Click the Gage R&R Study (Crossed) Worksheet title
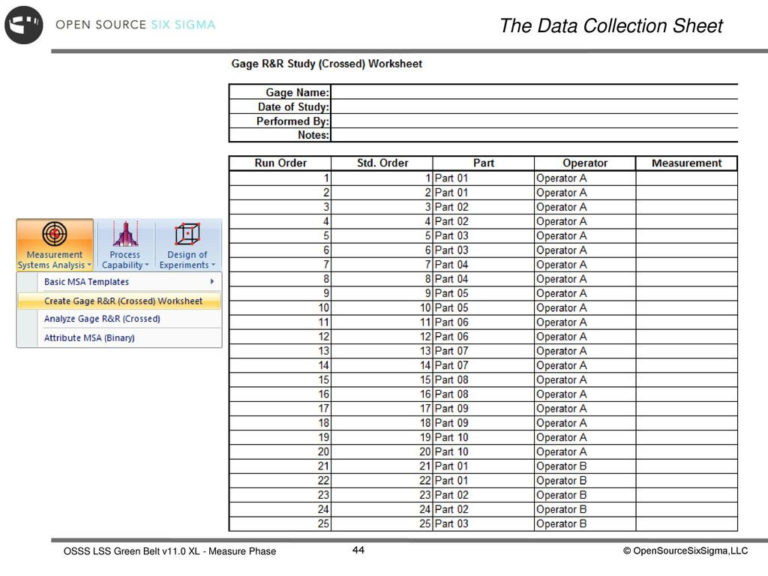Viewport: 768px width, 576px height. click(327, 64)
